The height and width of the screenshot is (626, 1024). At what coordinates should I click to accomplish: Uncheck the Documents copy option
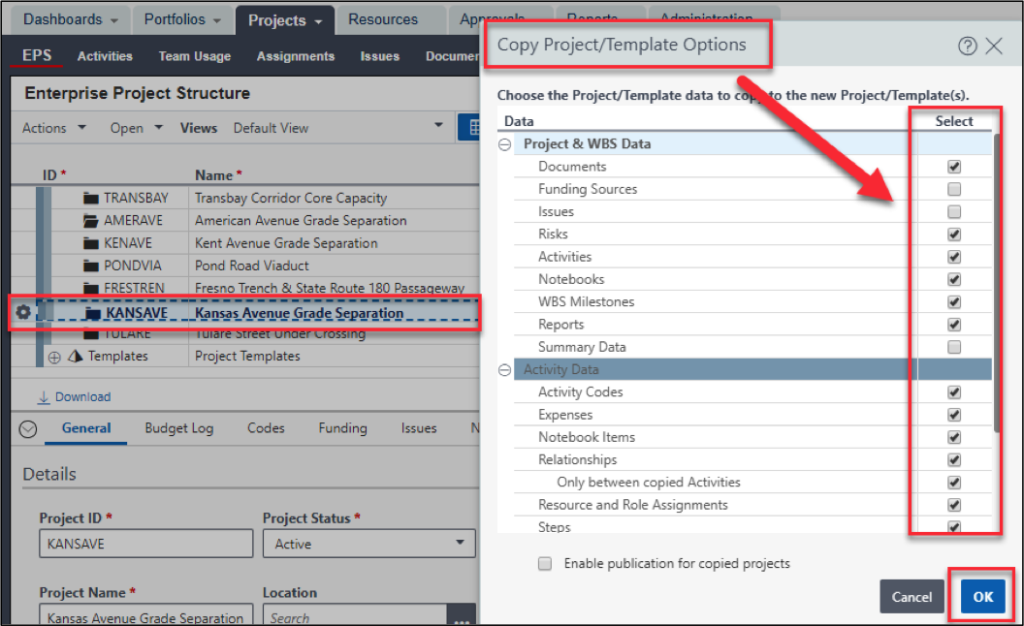[954, 166]
